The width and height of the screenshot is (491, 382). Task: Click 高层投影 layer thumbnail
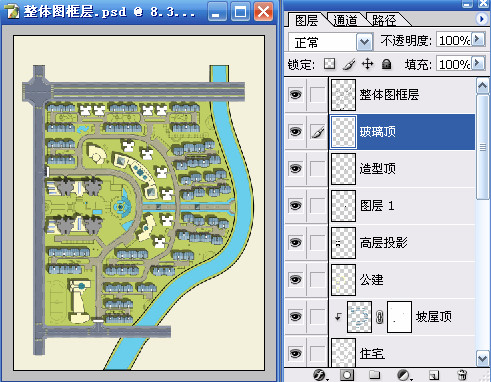click(x=343, y=243)
